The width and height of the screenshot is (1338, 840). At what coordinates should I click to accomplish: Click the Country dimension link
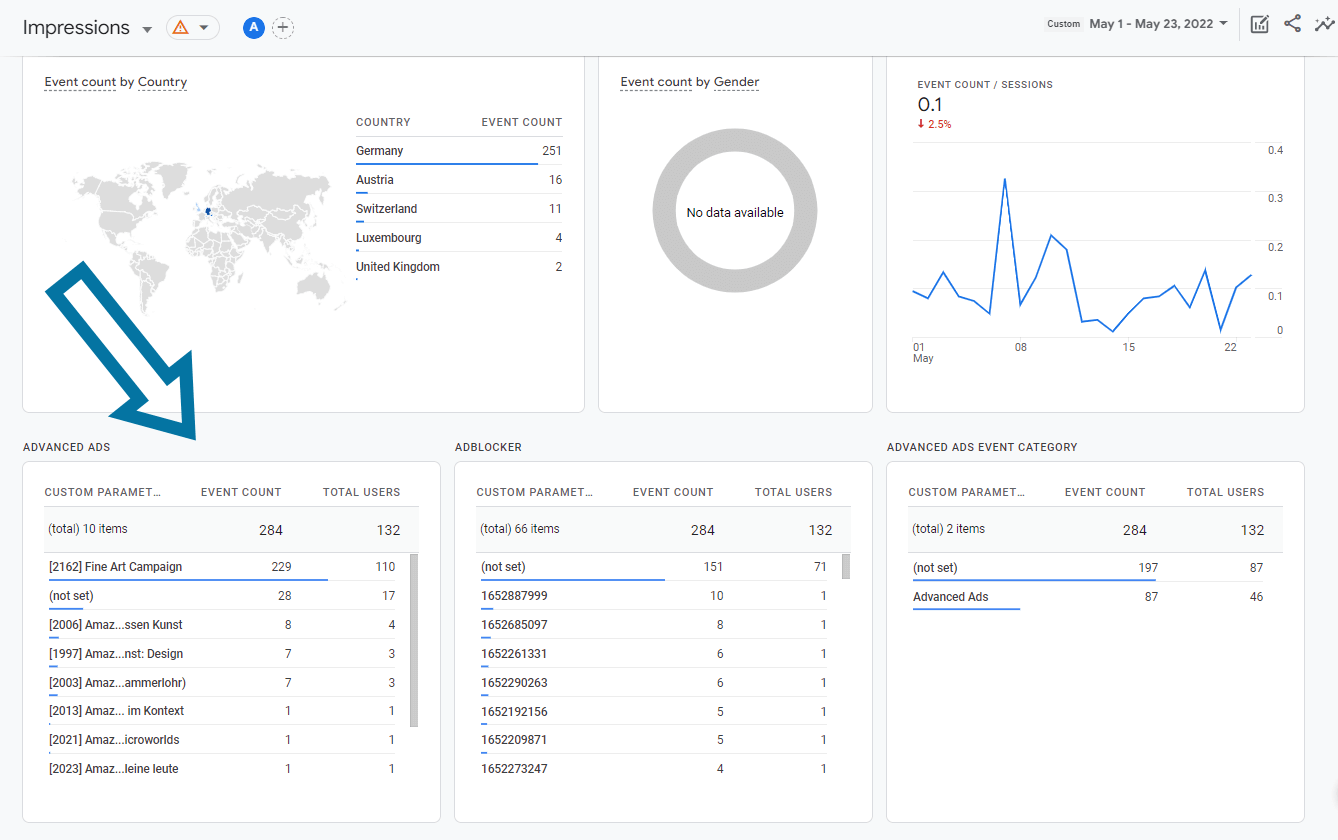click(162, 82)
